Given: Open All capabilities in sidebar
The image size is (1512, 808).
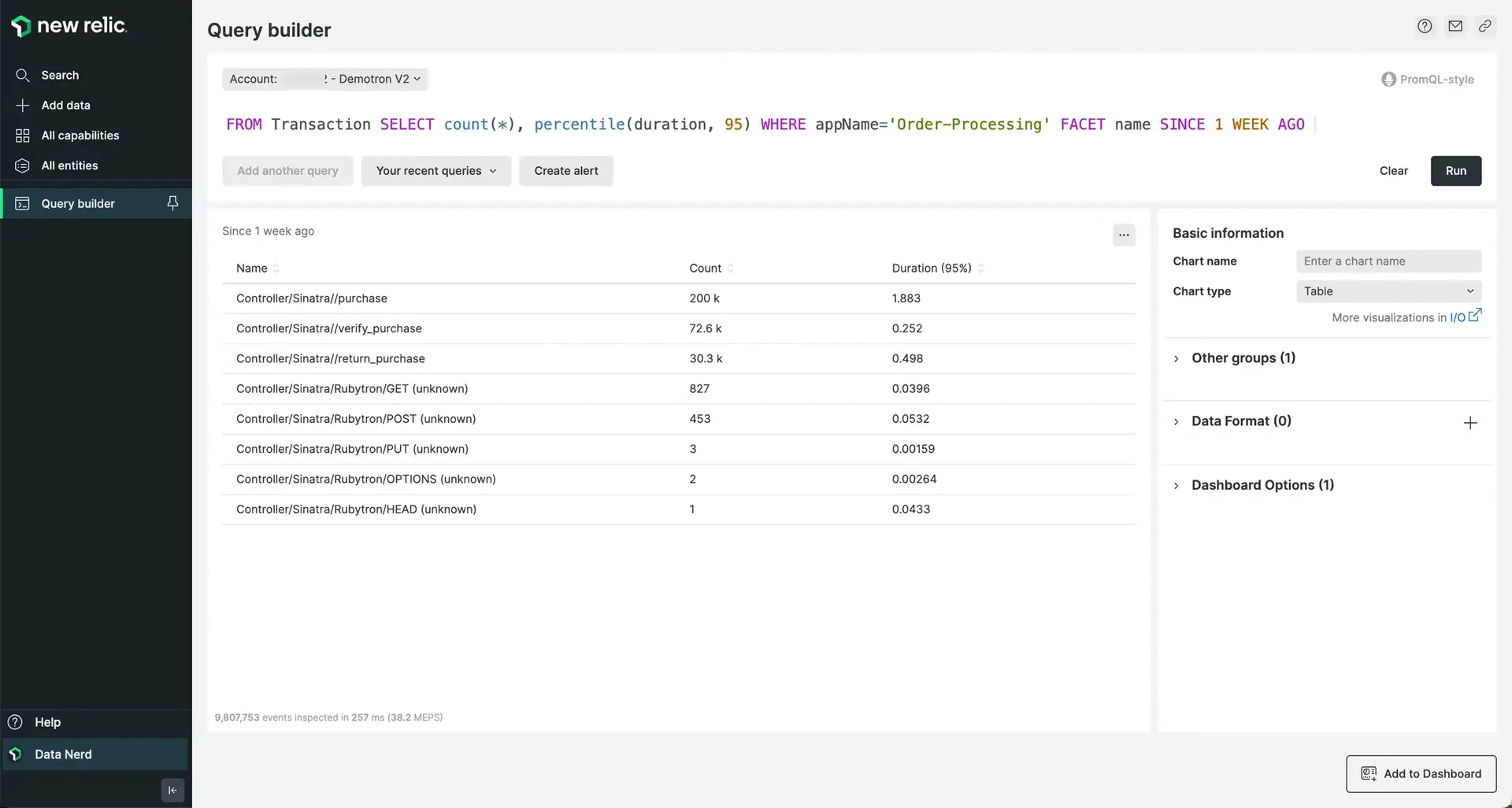Looking at the screenshot, I should 80,135.
